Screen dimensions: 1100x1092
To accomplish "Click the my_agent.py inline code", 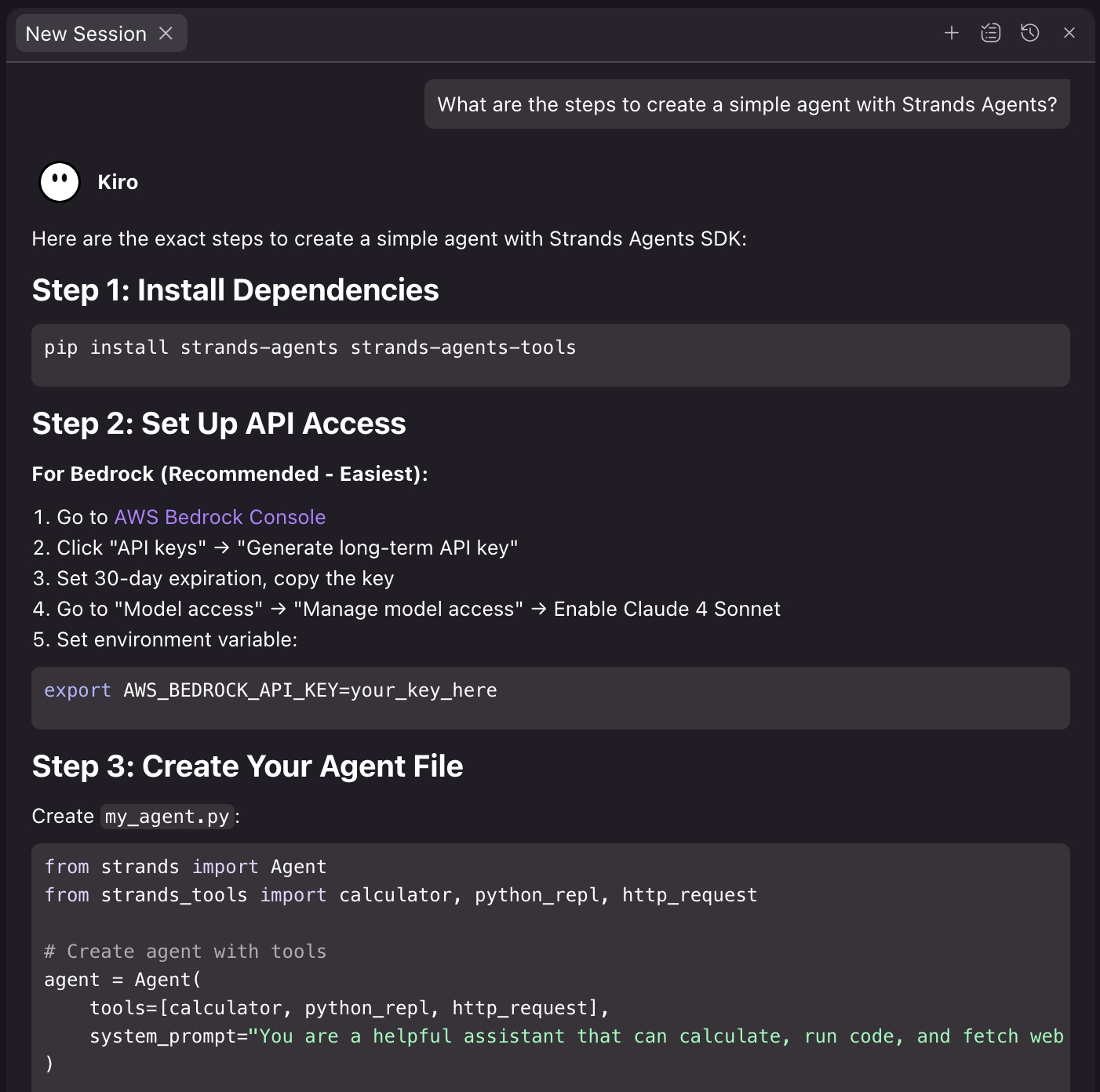I will click(168, 817).
